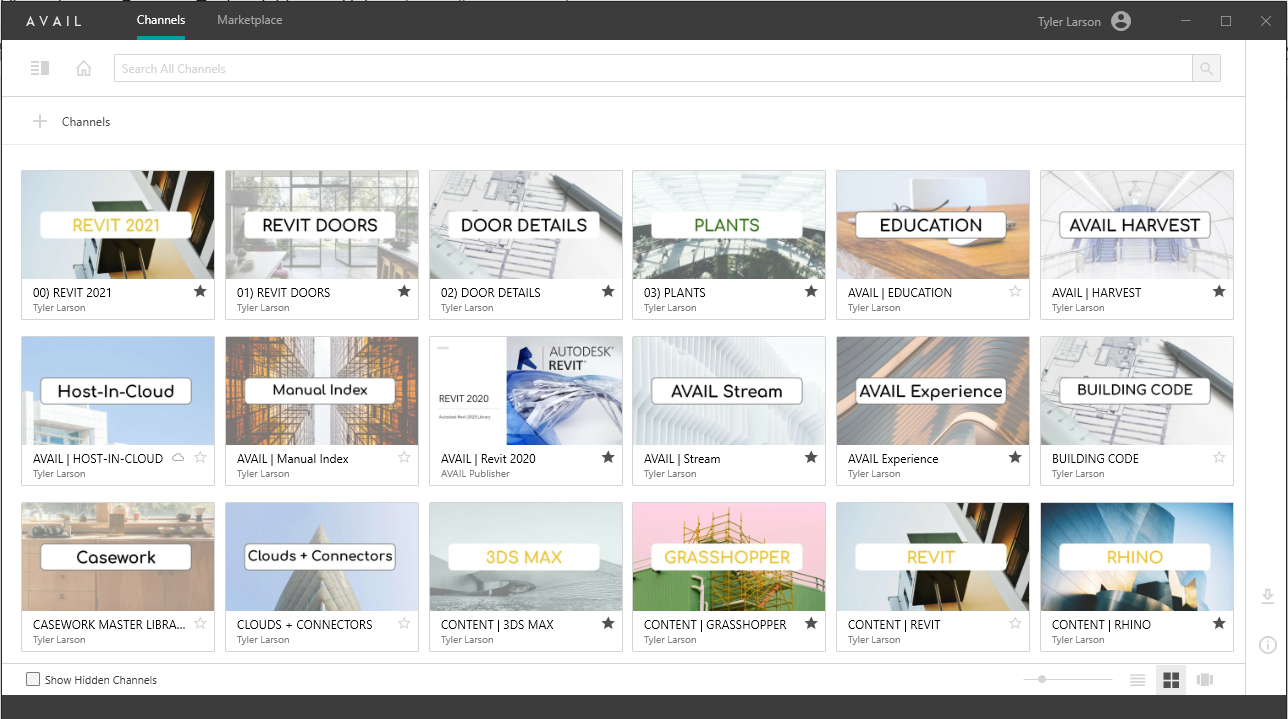The image size is (1288, 719).
Task: Switch to list view layout
Action: click(x=1137, y=680)
